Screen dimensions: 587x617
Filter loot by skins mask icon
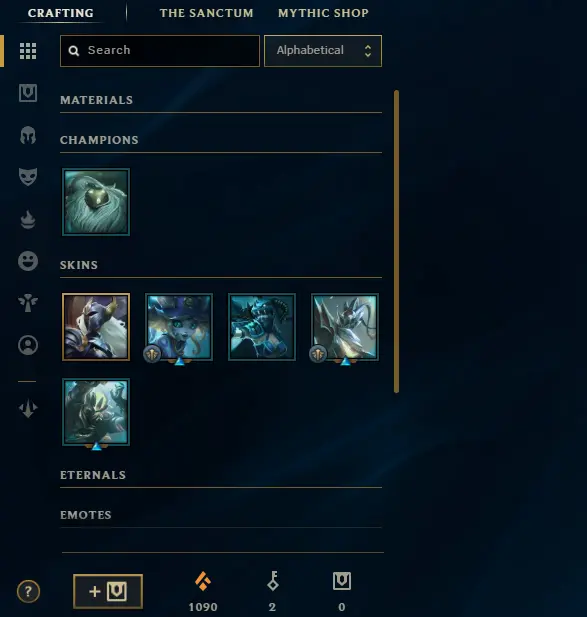28,177
